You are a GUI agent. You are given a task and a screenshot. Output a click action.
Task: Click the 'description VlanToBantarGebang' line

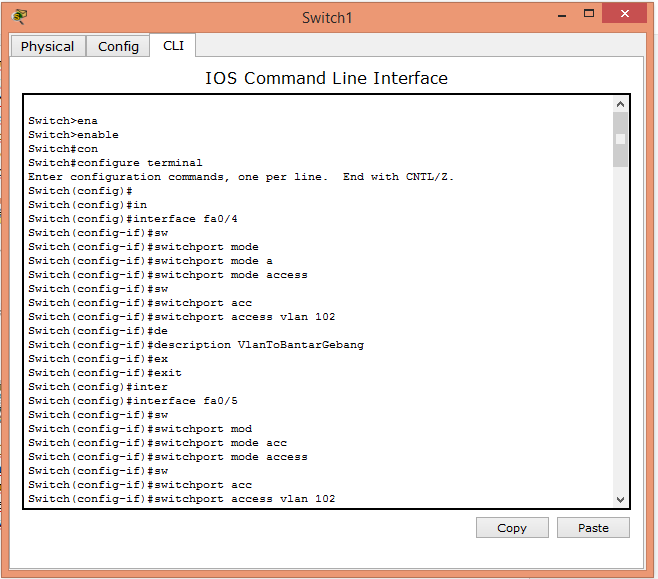(196, 345)
